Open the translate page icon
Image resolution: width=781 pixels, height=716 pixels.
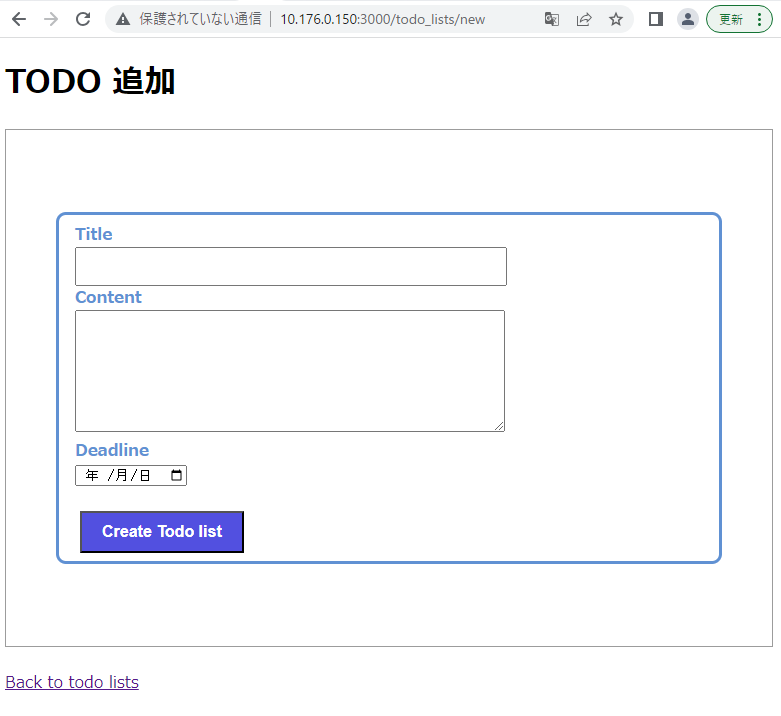[551, 19]
